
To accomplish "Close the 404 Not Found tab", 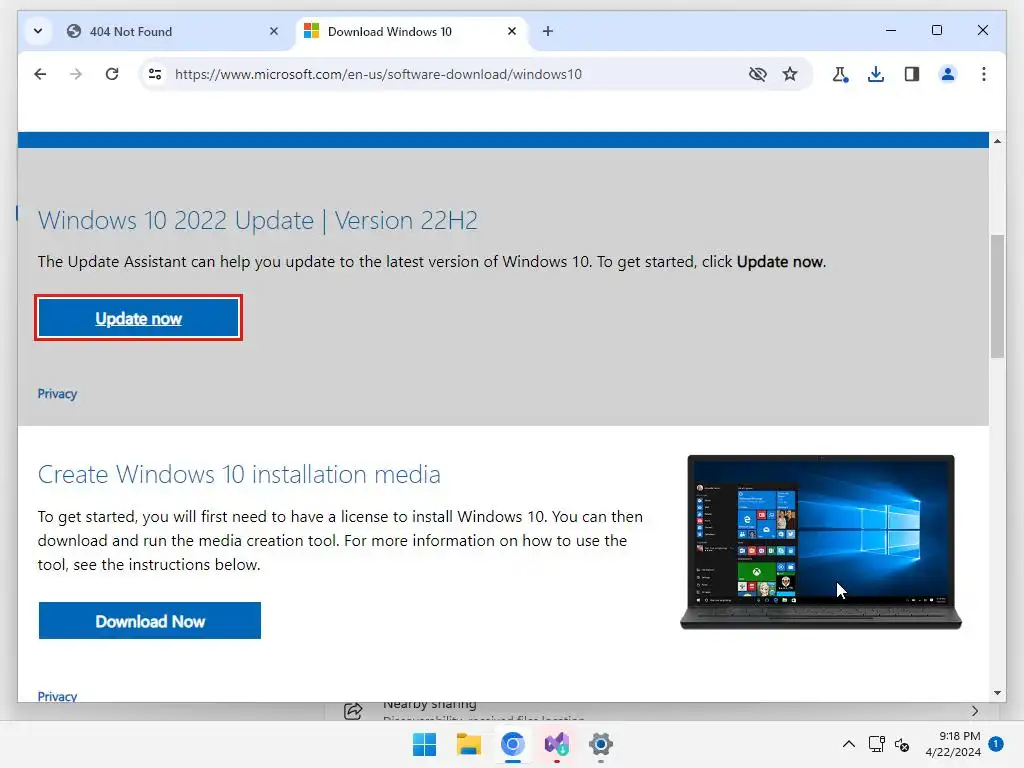I will [x=274, y=31].
